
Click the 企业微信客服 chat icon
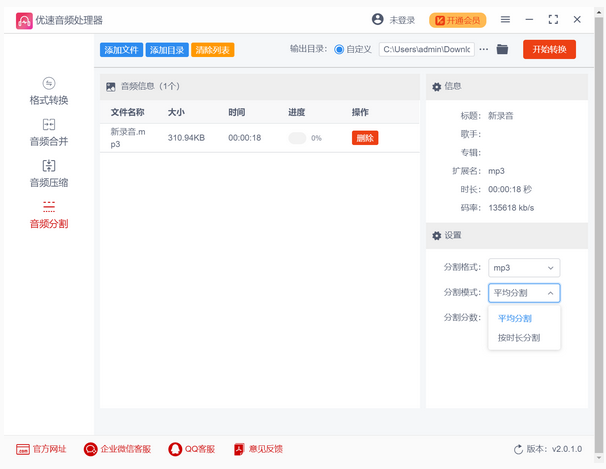click(x=90, y=449)
